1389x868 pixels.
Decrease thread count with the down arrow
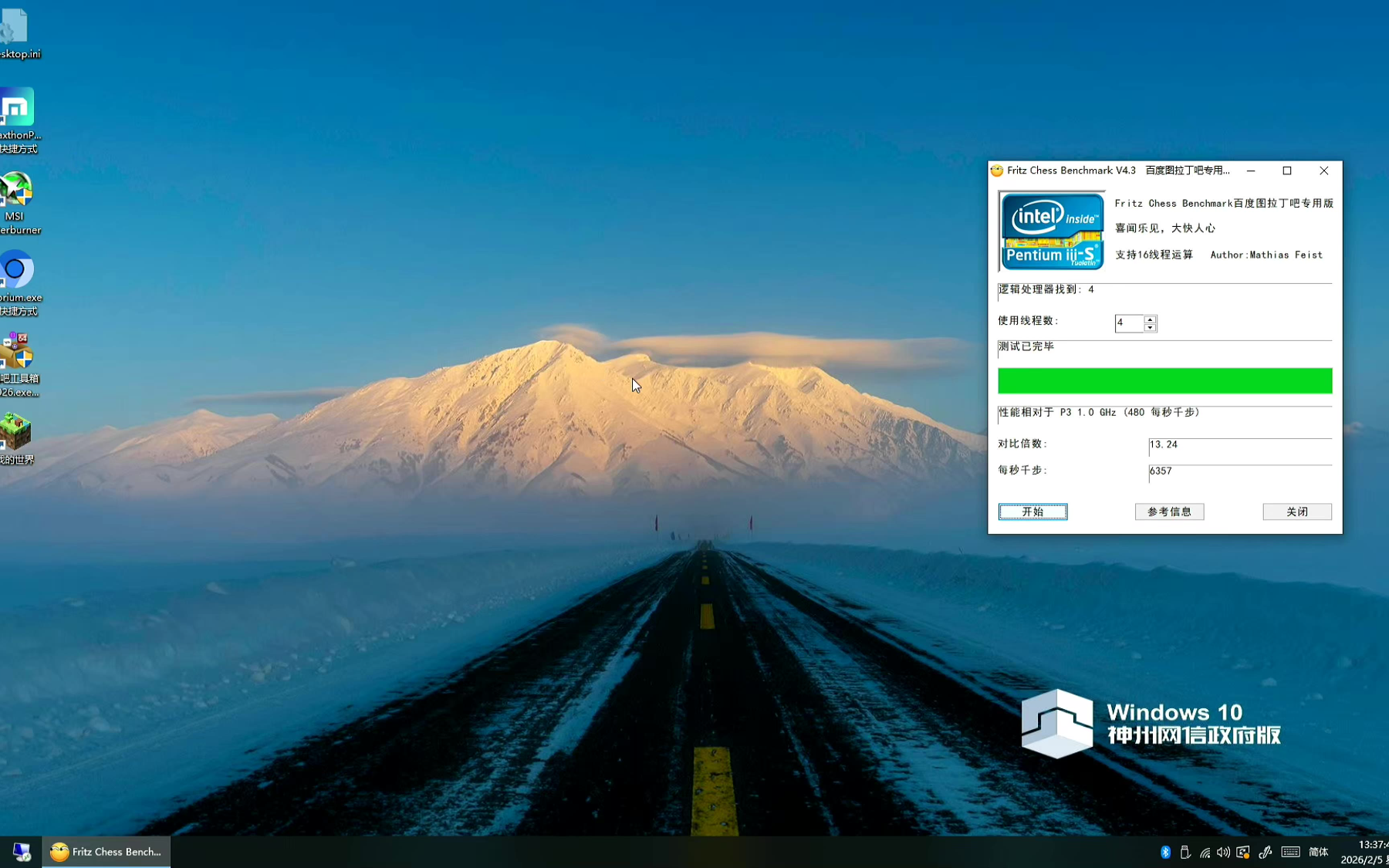[x=1150, y=328]
